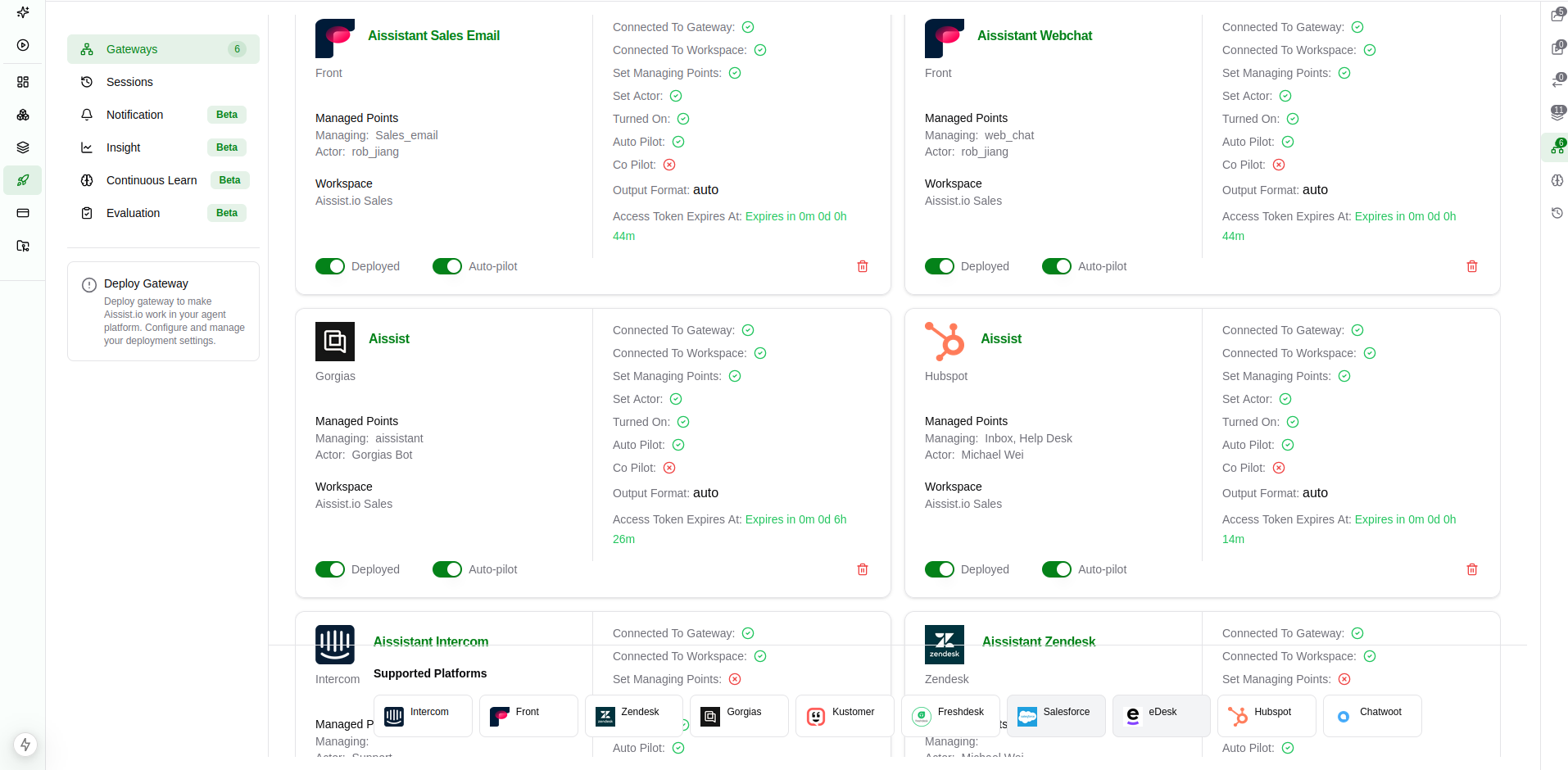
Task: Switch to the Sessions section
Action: [130, 82]
